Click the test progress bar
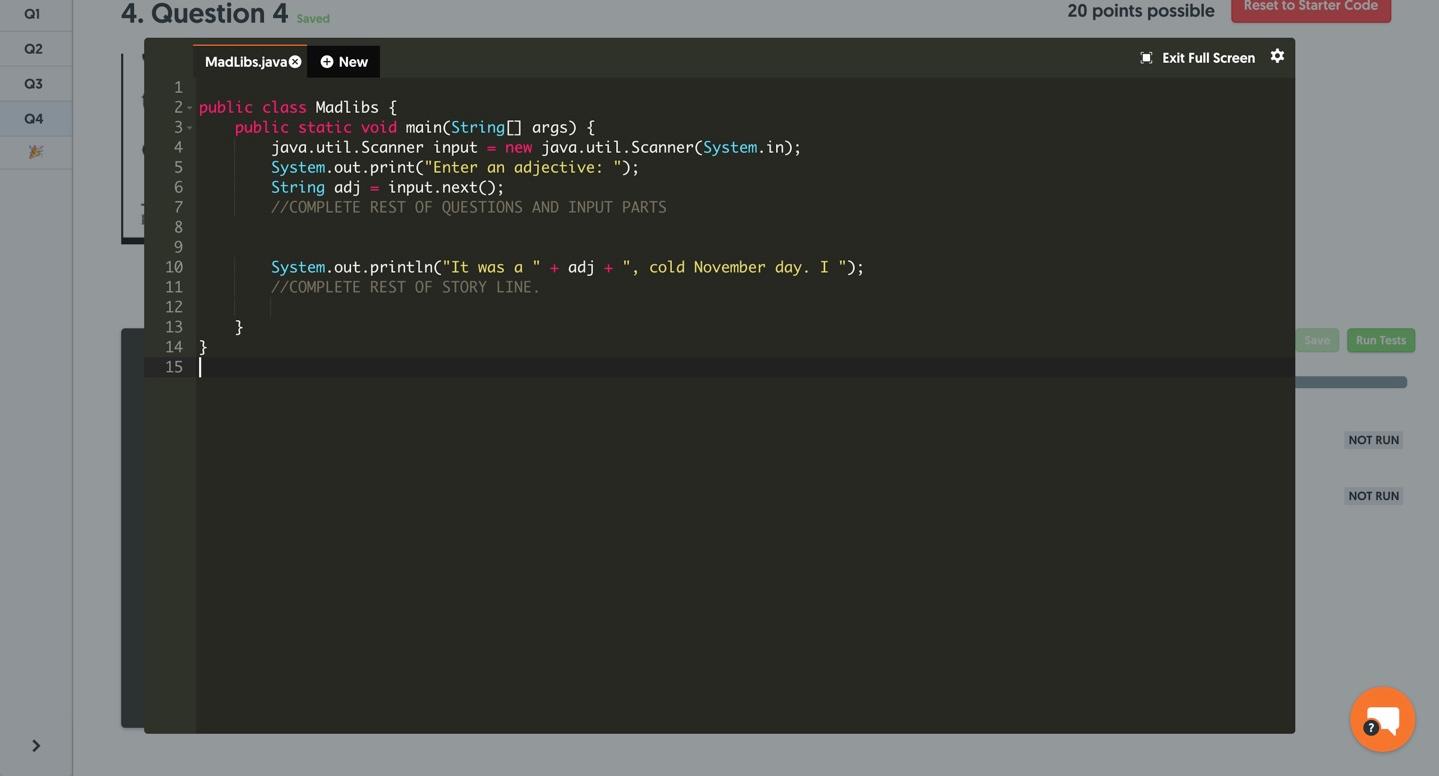Screen dimensions: 1439x776 pos(1351,382)
